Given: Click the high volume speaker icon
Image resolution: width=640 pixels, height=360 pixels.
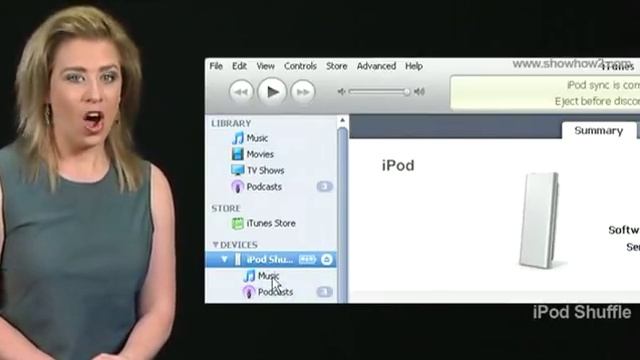Looking at the screenshot, I should (x=419, y=92).
